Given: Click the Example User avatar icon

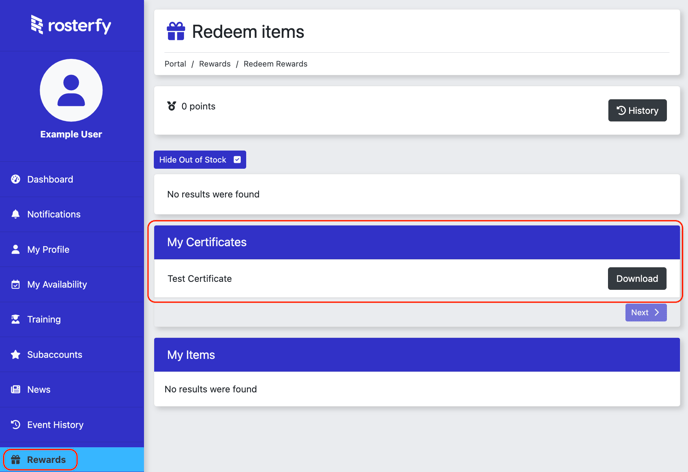Looking at the screenshot, I should coord(71,90).
